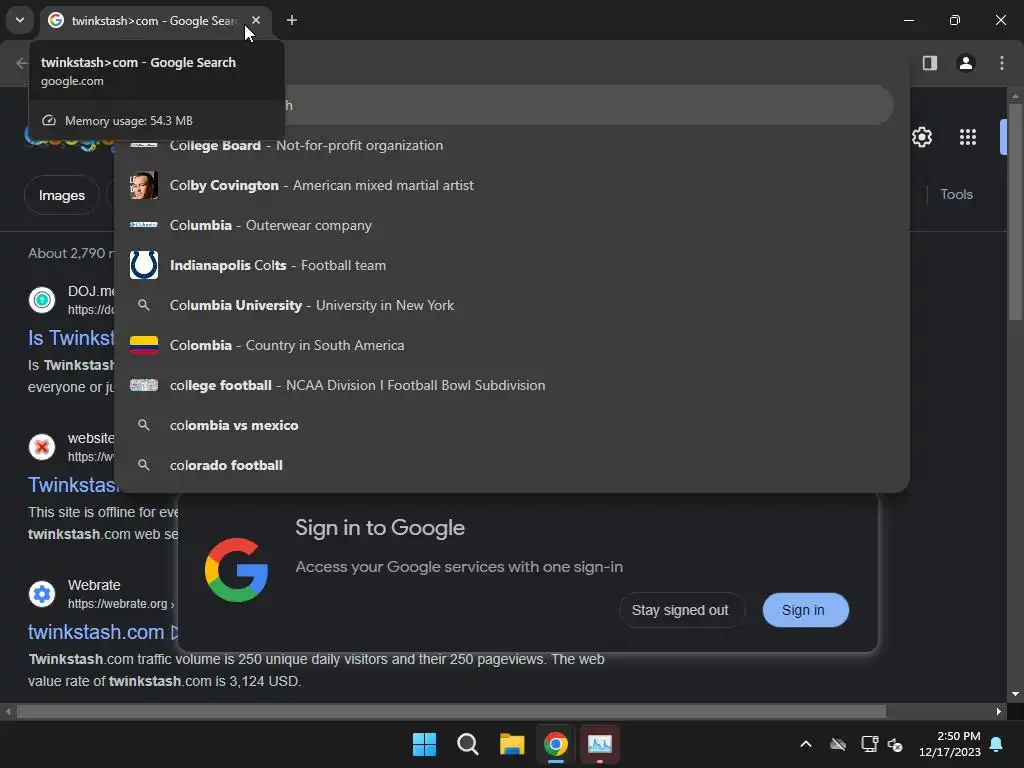This screenshot has height=768, width=1024.
Task: Open the Chrome three-dot menu
Action: coord(1002,63)
